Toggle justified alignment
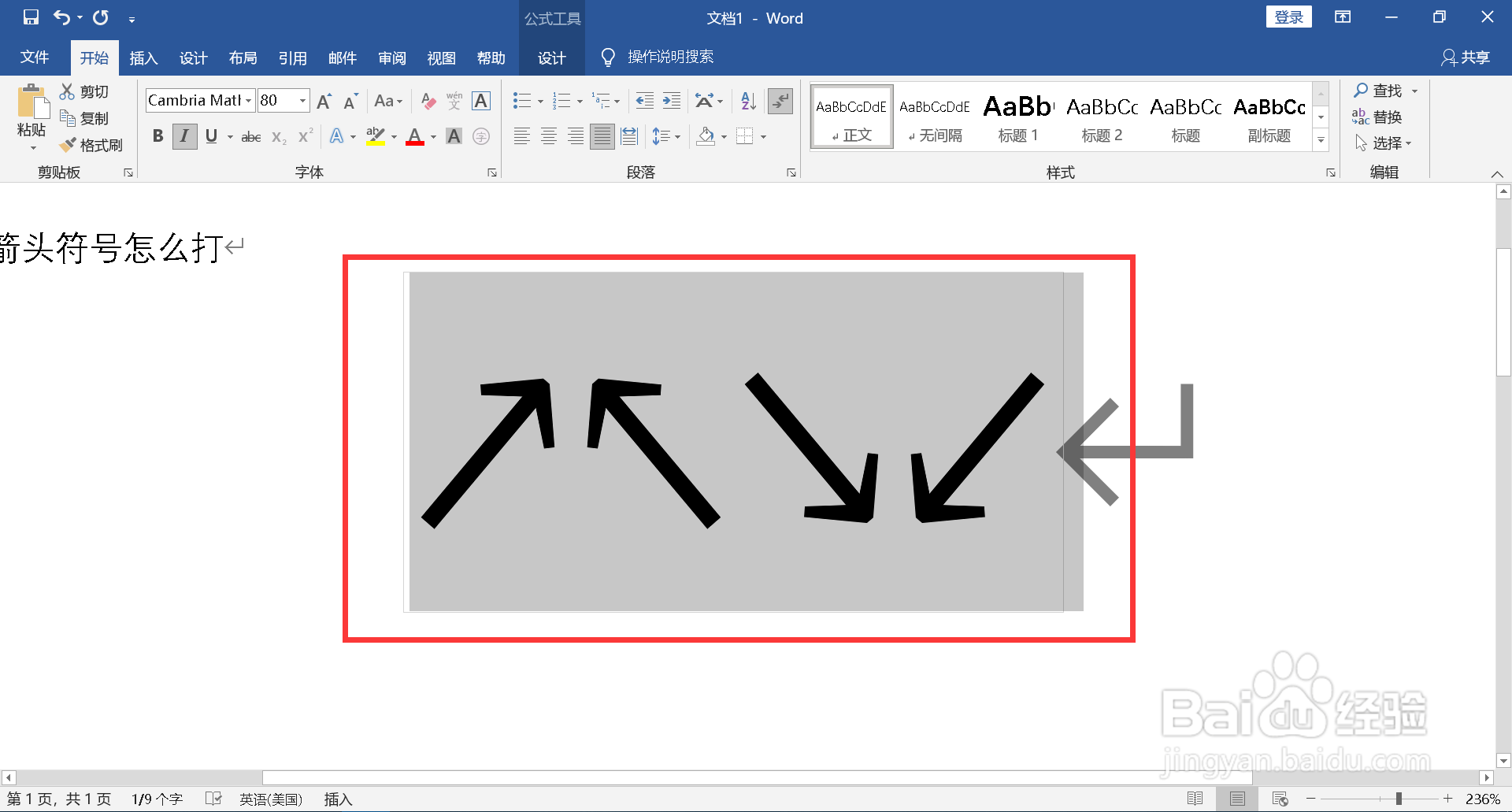Screen dimensions: 1512x812 pyautogui.click(x=602, y=136)
